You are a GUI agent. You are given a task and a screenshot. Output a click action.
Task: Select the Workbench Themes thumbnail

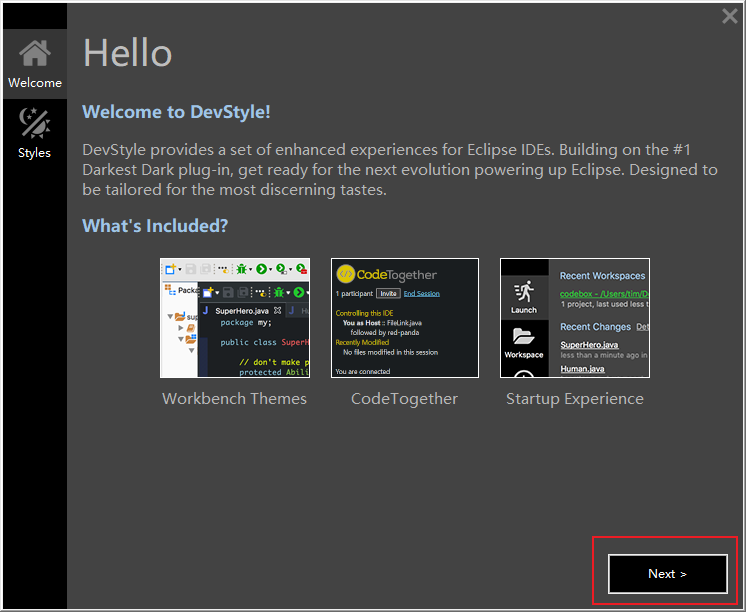pos(235,318)
